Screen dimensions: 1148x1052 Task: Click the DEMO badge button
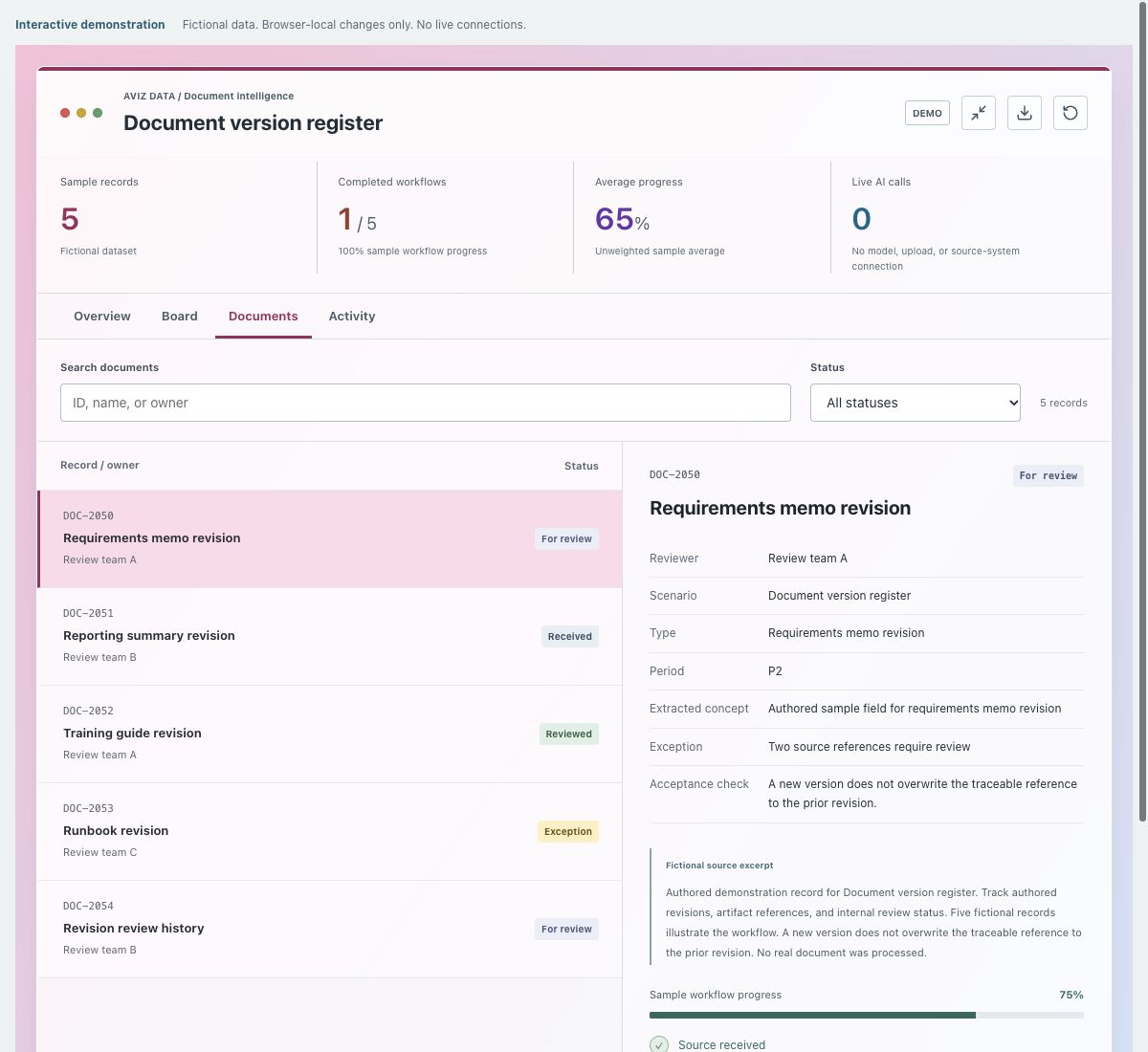(x=927, y=113)
